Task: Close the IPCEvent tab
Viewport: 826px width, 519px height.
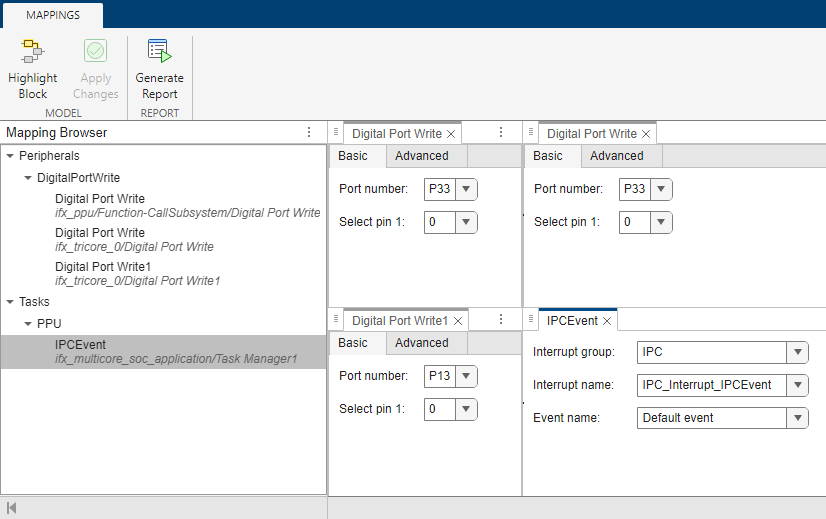Action: tap(607, 321)
